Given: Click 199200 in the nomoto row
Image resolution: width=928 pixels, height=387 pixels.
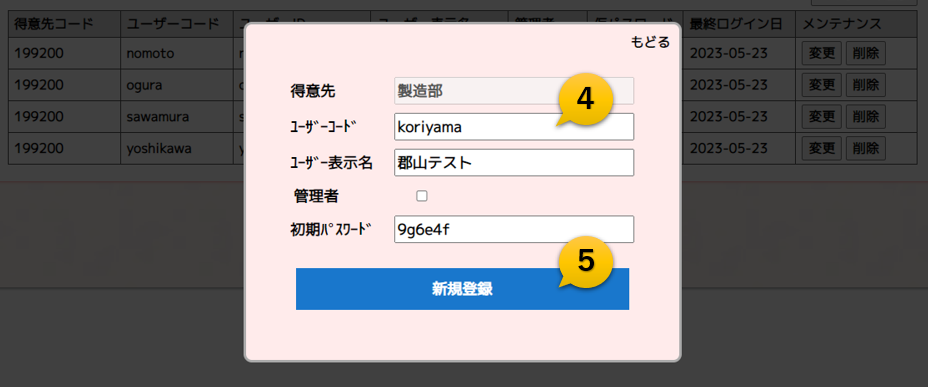Looking at the screenshot, I should [x=39, y=53].
